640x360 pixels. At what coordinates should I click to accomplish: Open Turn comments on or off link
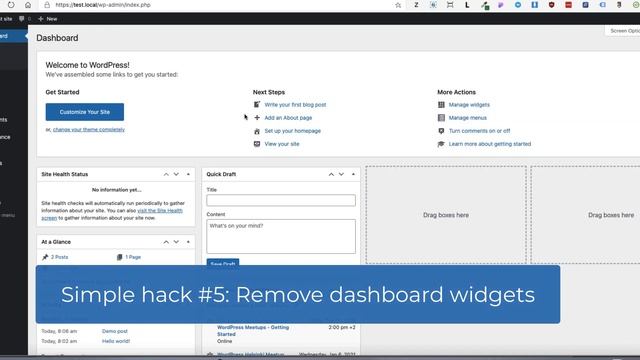tap(480, 131)
